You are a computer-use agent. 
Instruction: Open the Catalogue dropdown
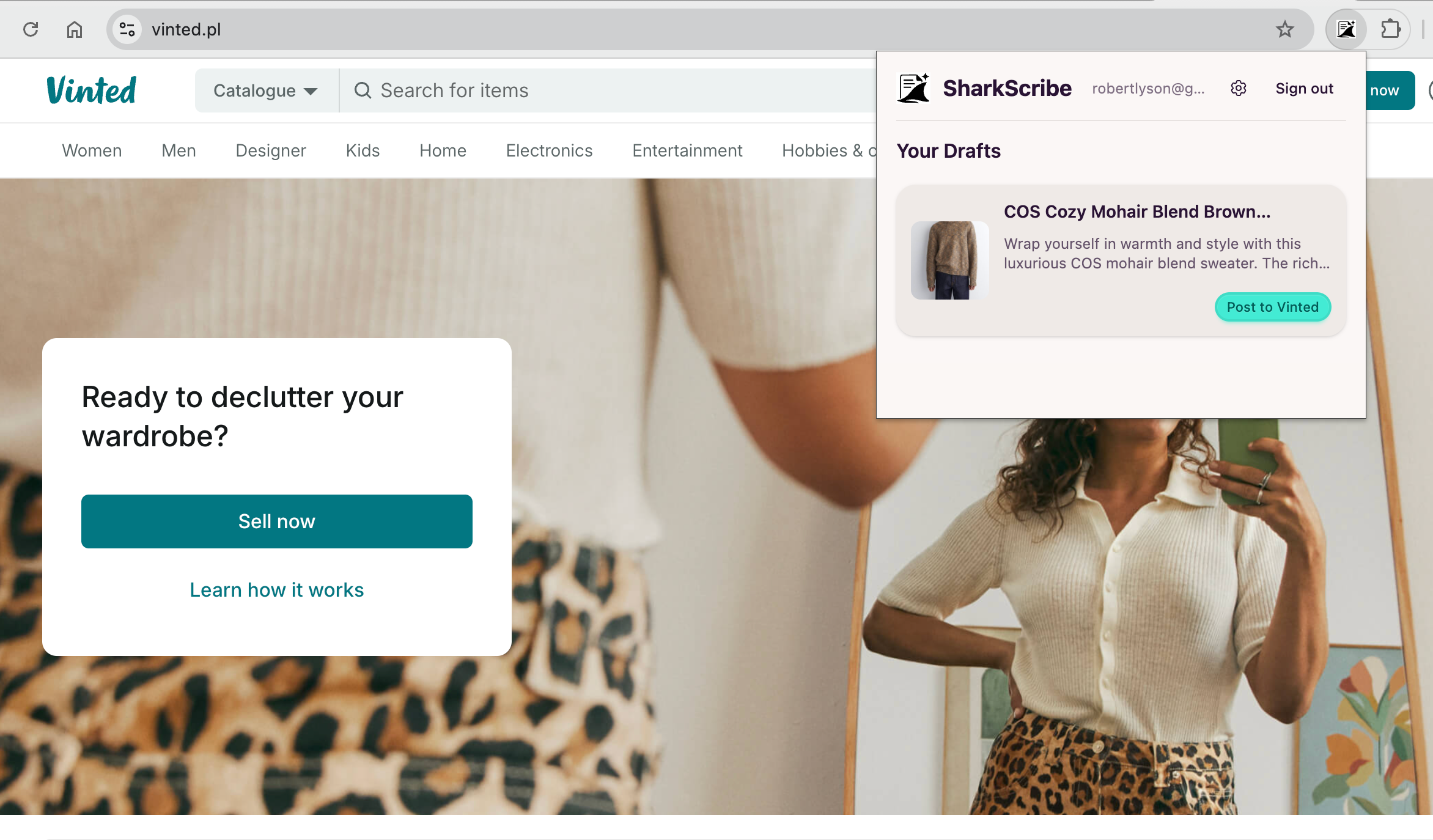(265, 90)
